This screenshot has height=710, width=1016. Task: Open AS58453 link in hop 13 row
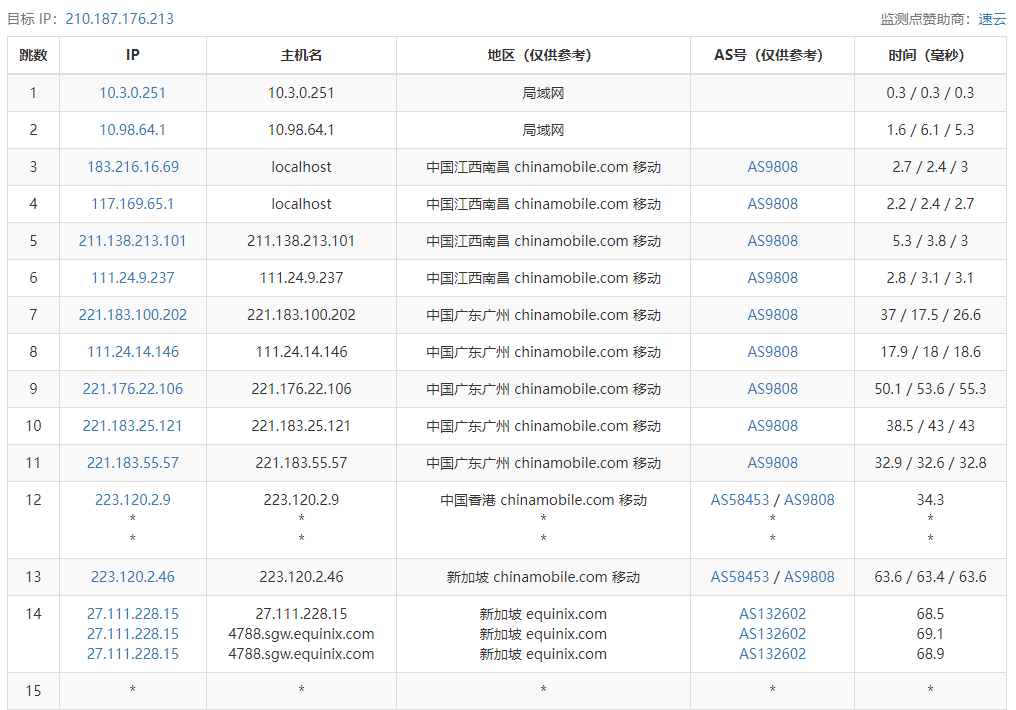(739, 577)
